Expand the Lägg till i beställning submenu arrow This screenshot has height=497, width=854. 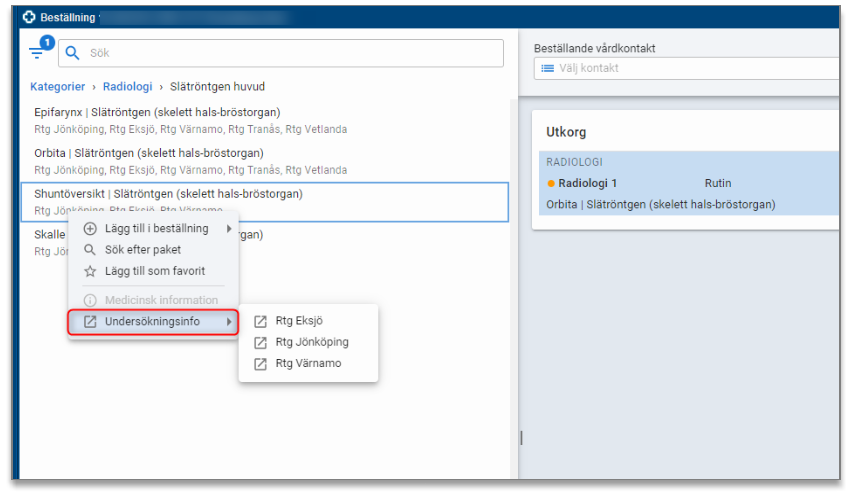[x=229, y=229]
